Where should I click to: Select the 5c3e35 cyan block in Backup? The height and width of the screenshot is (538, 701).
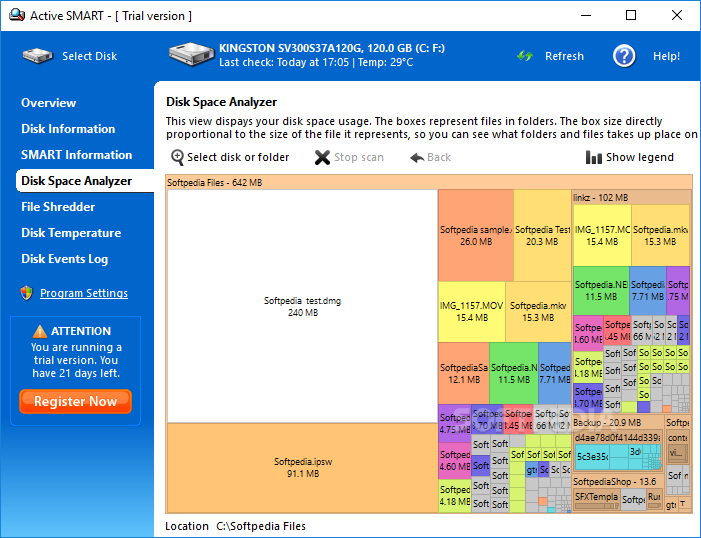(x=592, y=457)
